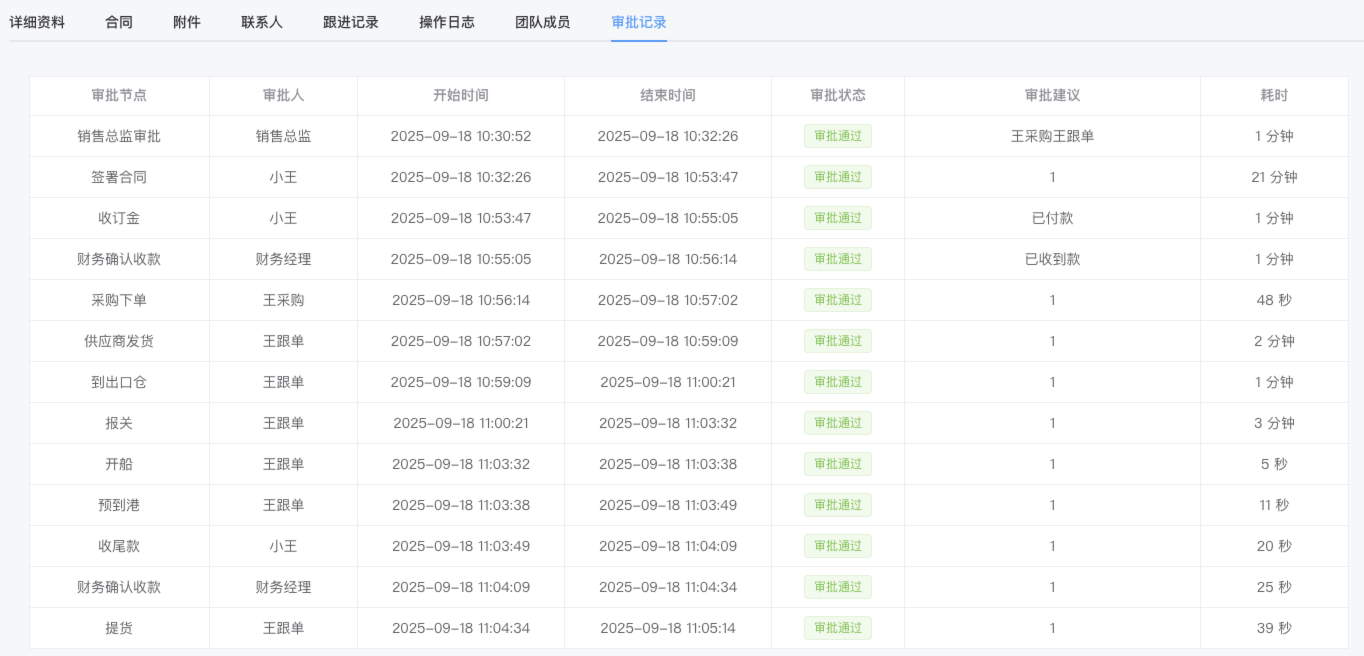Image resolution: width=1364 pixels, height=656 pixels.
Task: Click the 王采购王跟单 approval suggestion cell
Action: point(1052,136)
